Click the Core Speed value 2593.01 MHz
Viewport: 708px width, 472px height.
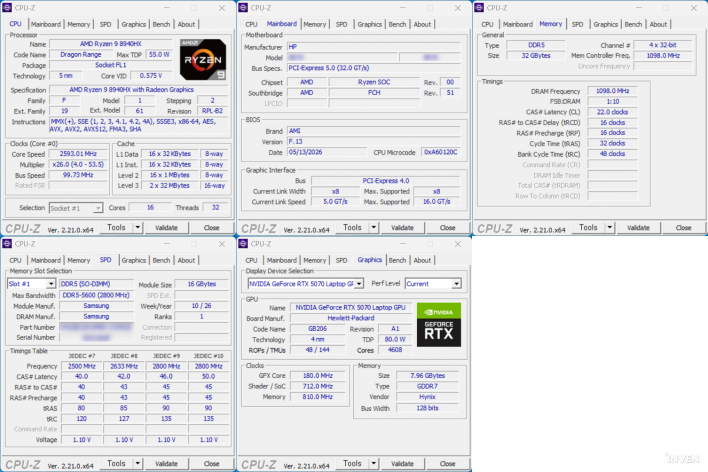[x=78, y=154]
